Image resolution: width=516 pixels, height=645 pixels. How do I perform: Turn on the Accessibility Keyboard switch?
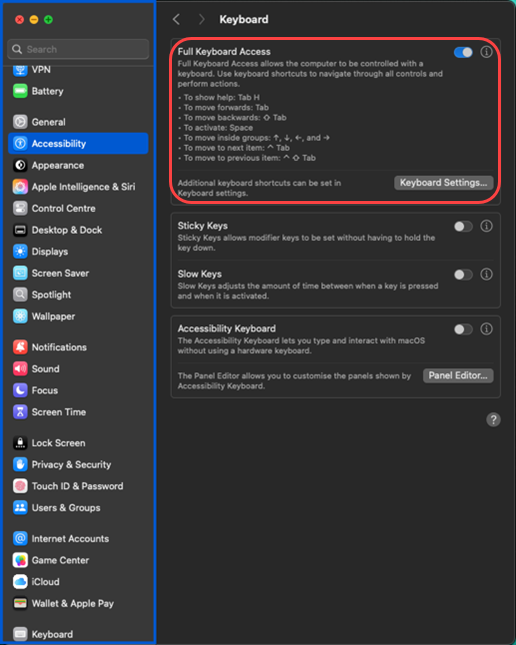coord(463,329)
